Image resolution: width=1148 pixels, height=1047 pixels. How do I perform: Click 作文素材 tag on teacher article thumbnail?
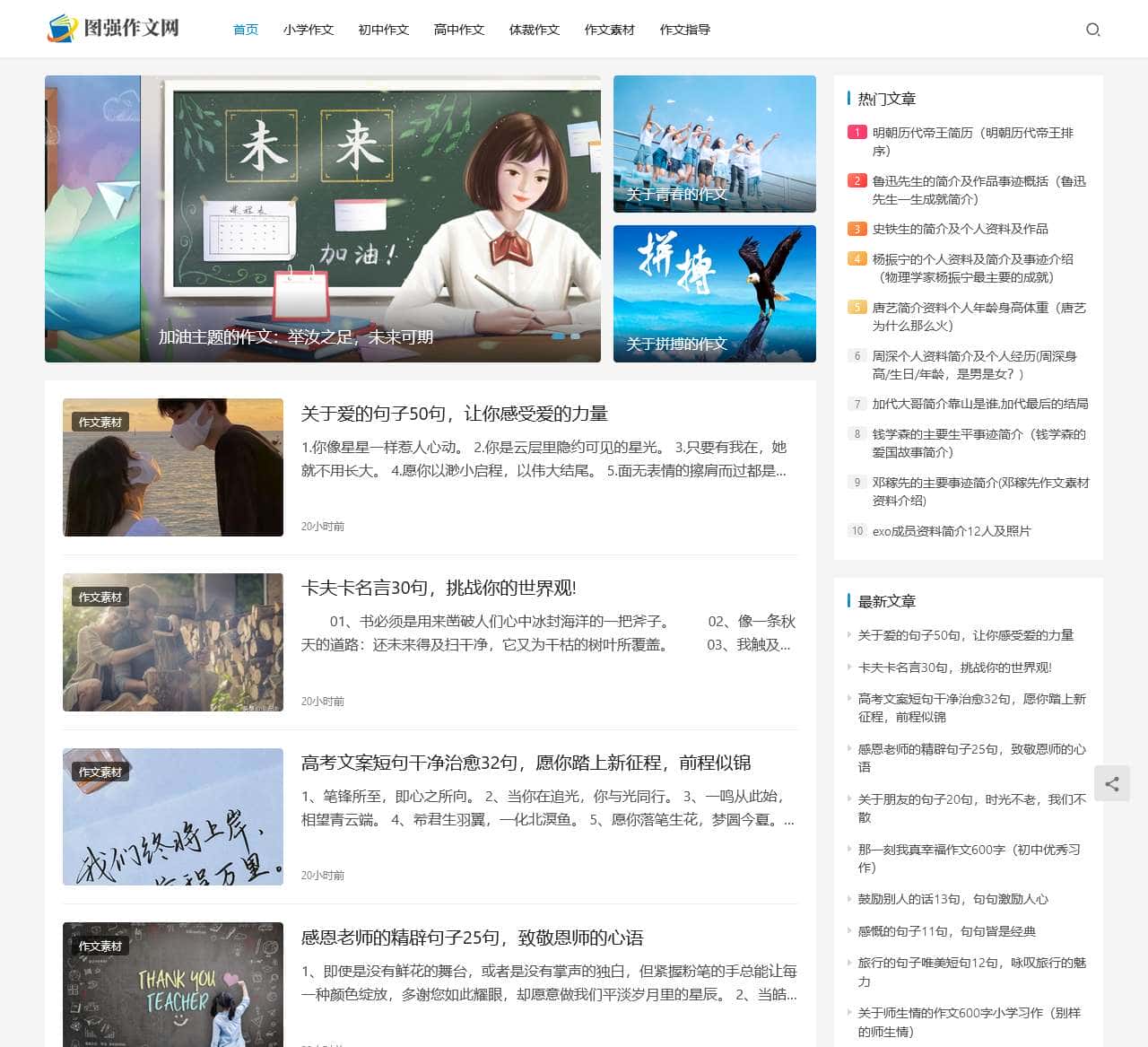click(x=100, y=947)
